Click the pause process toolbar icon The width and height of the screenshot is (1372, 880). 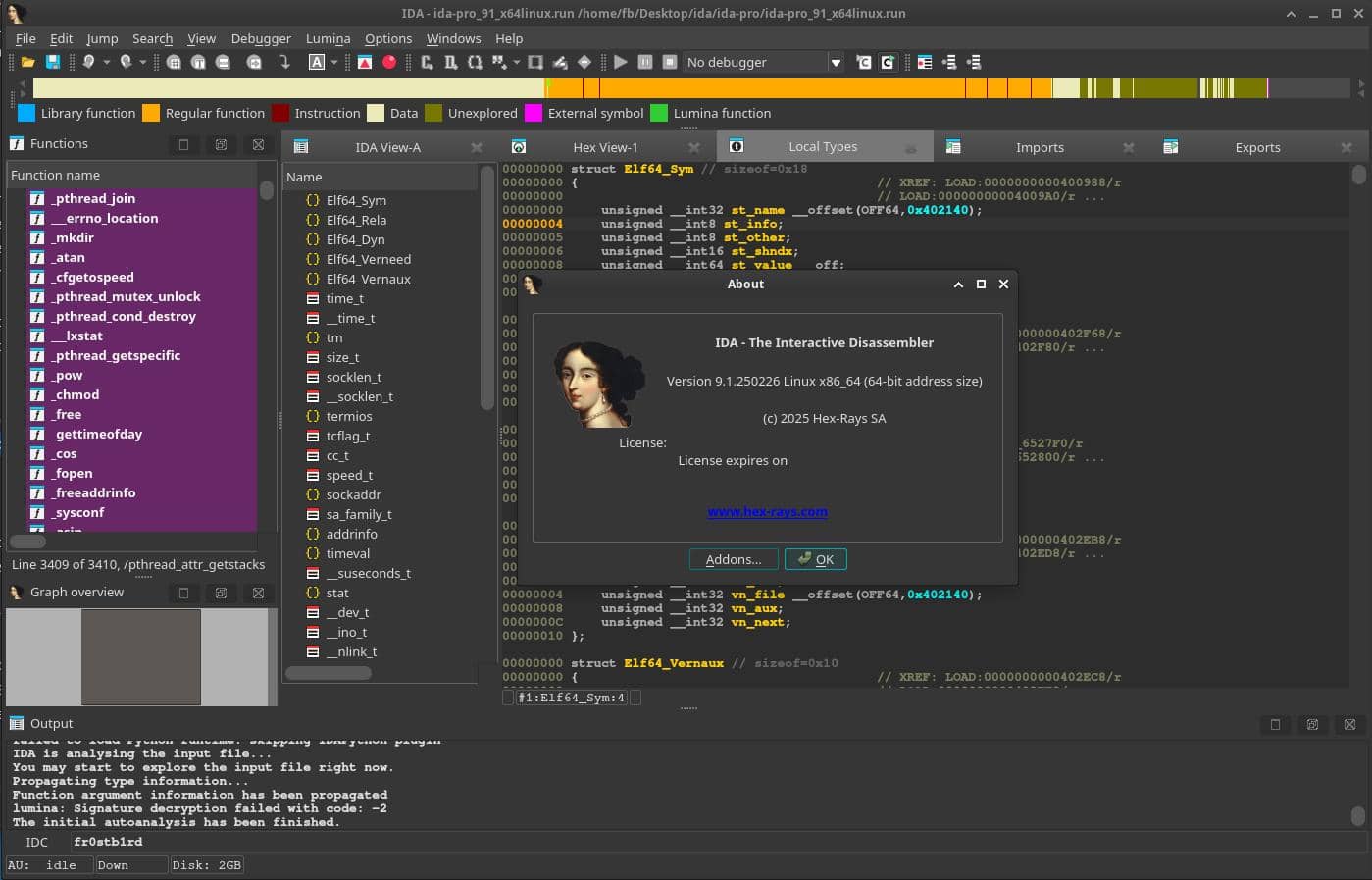pyautogui.click(x=645, y=62)
